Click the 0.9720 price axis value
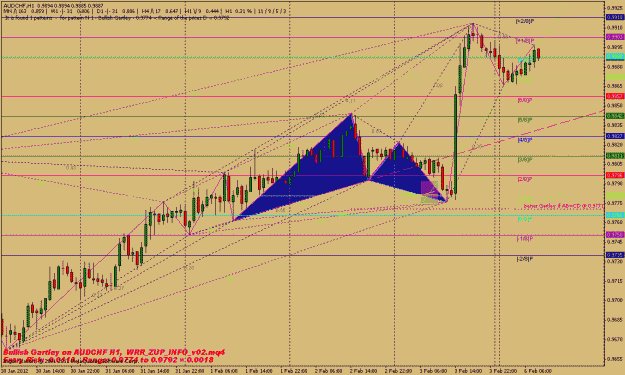 tap(615, 261)
